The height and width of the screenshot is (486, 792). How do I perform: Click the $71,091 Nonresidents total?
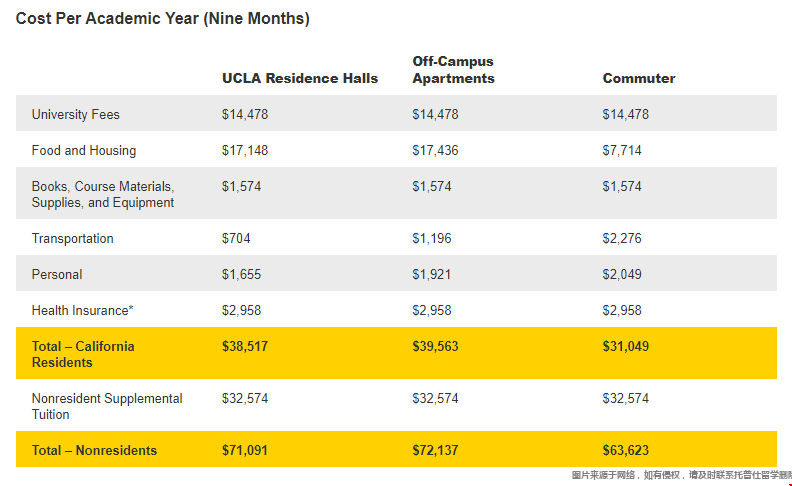coord(245,450)
